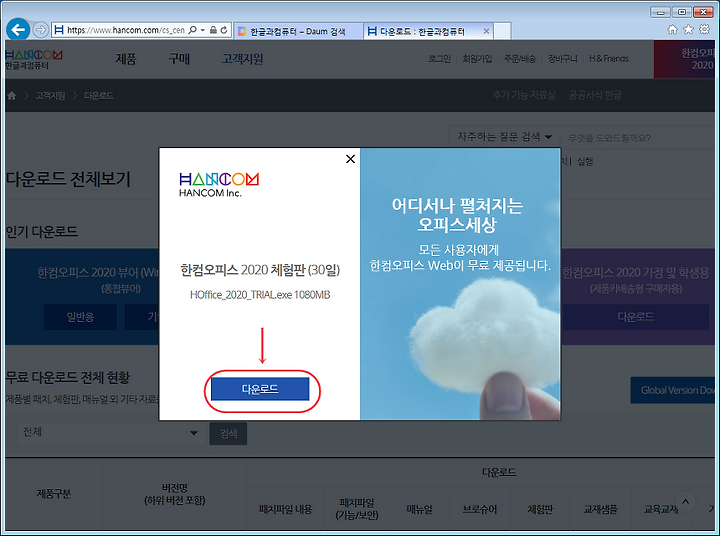Switch to the Daum 검색 tab
Viewport: 720px width, 536px height.
[298, 31]
